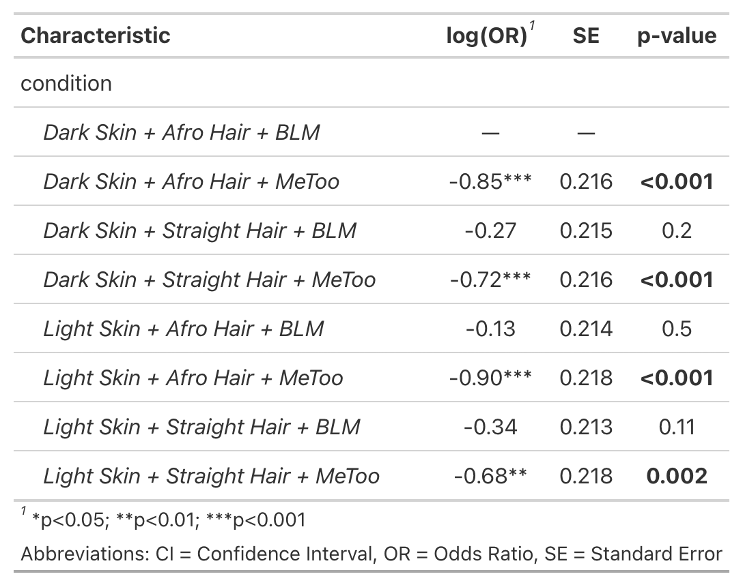Screen dimensions: 744x586
Task: Click Light Skin + Straight Hair + MeToo label
Action: [211, 476]
